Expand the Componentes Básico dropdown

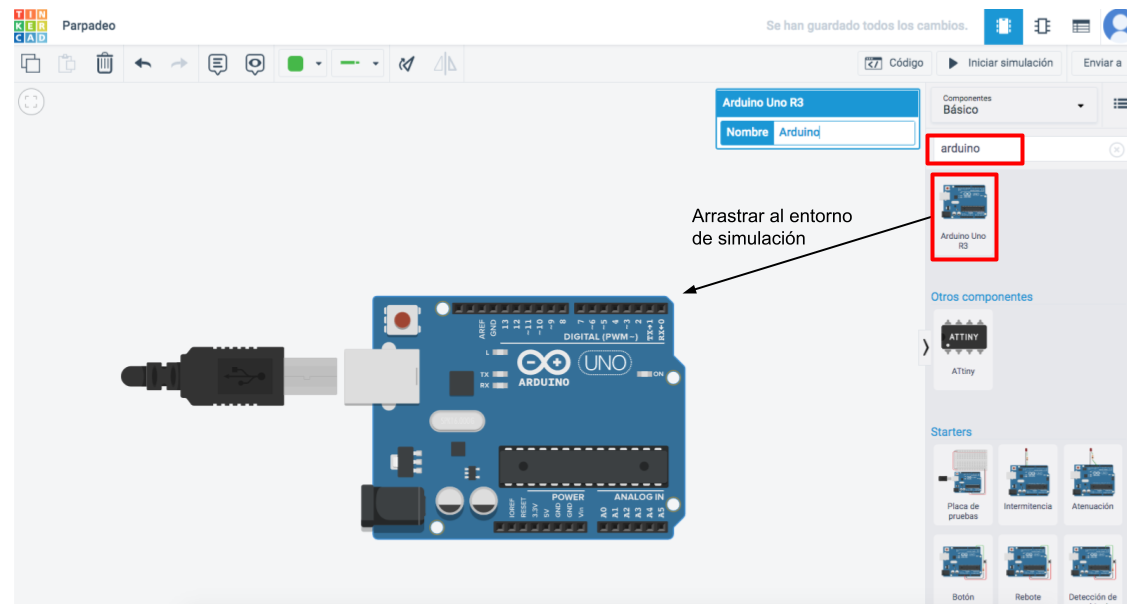click(x=1014, y=104)
